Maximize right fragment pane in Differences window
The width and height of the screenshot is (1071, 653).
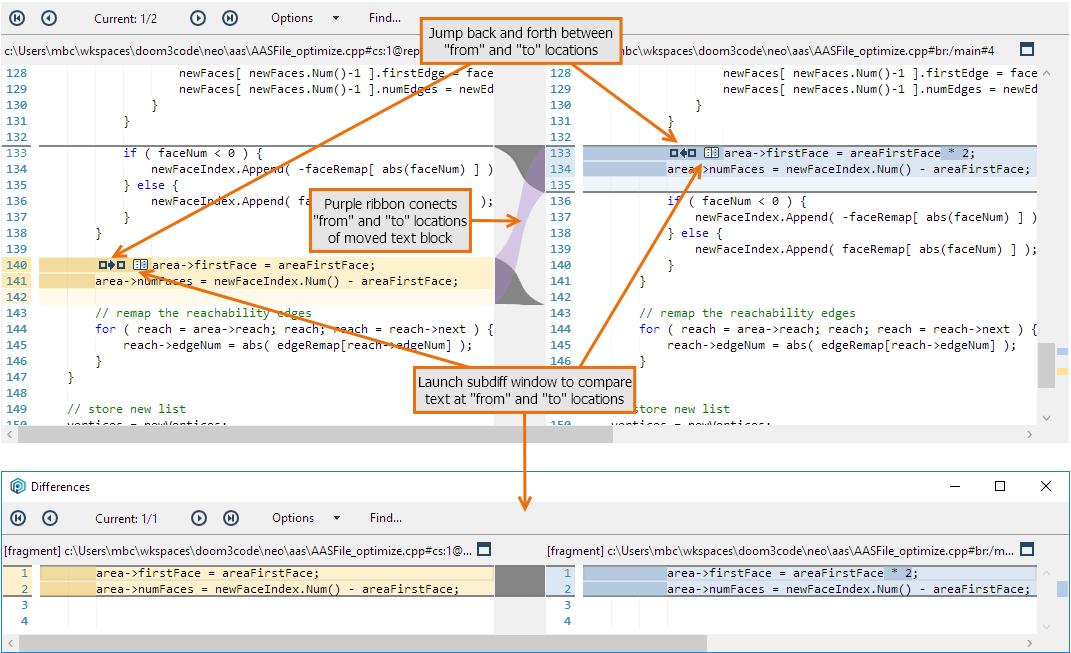[x=1027, y=549]
